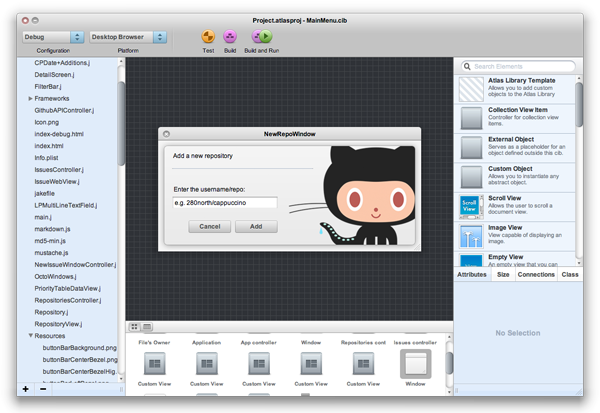Select buttonBarCenterBezel.png resource

[80, 359]
